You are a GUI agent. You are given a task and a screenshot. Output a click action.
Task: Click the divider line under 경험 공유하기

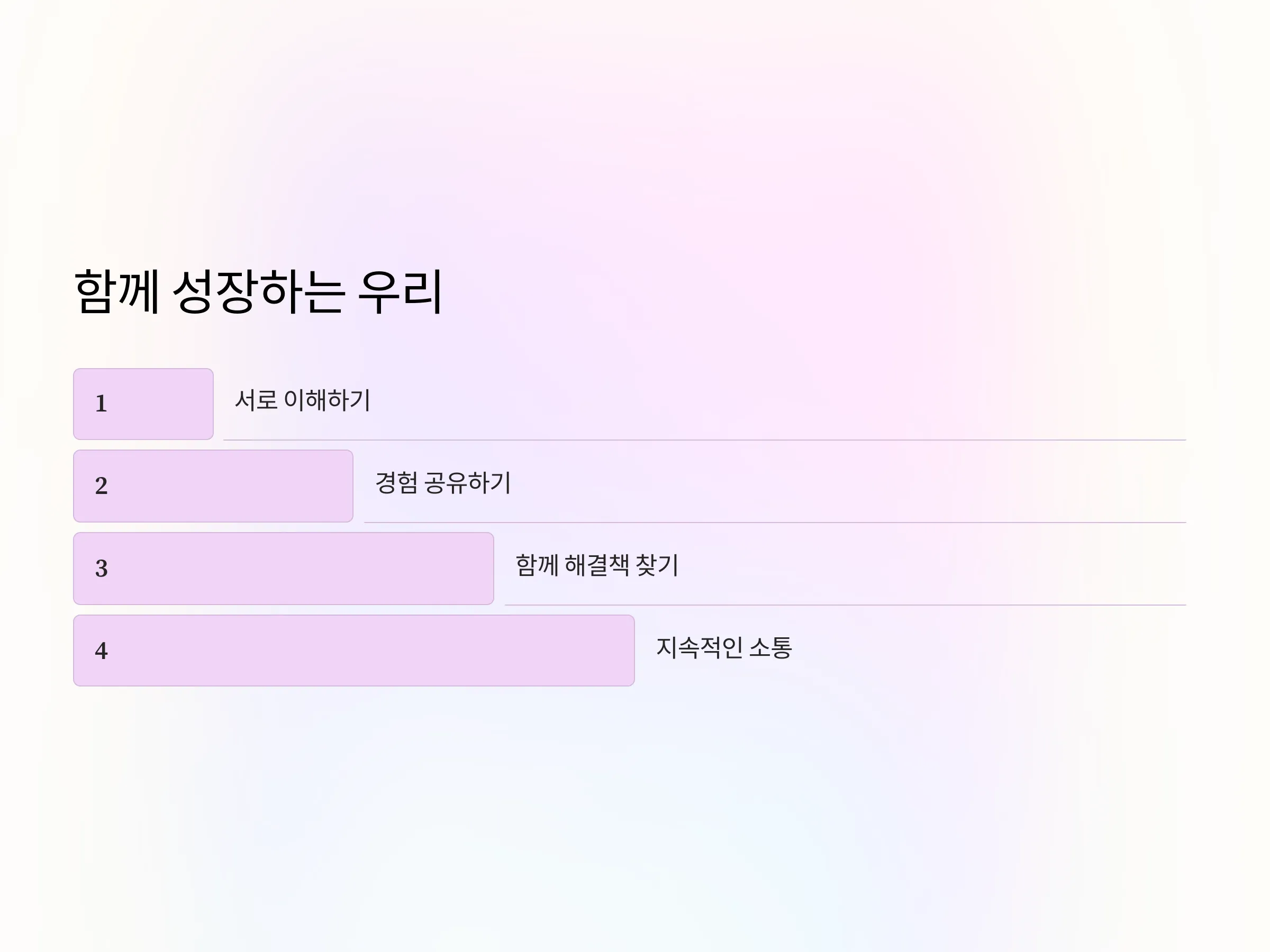(x=775, y=523)
